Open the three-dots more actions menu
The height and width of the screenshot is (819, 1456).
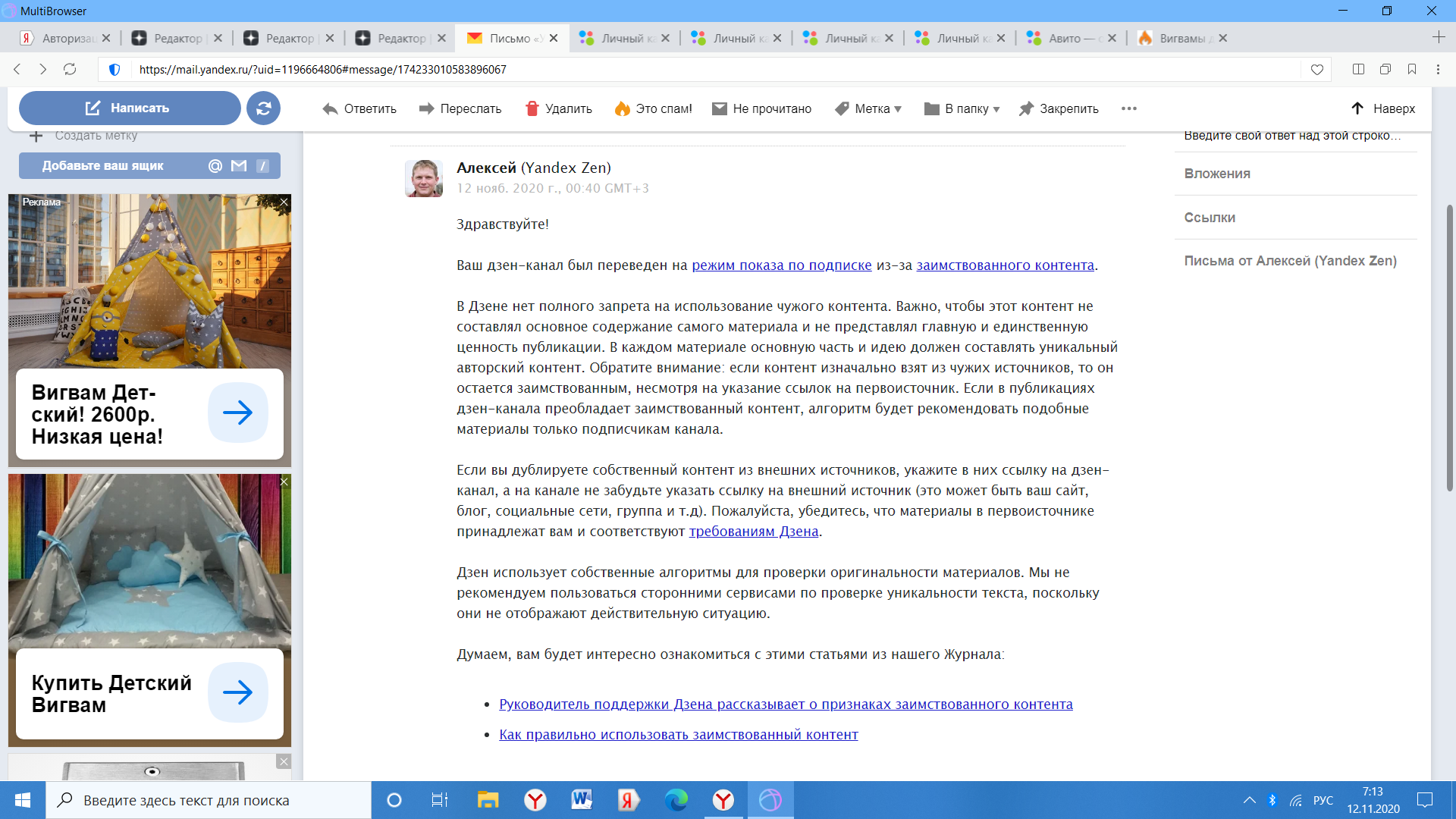coord(1129,108)
